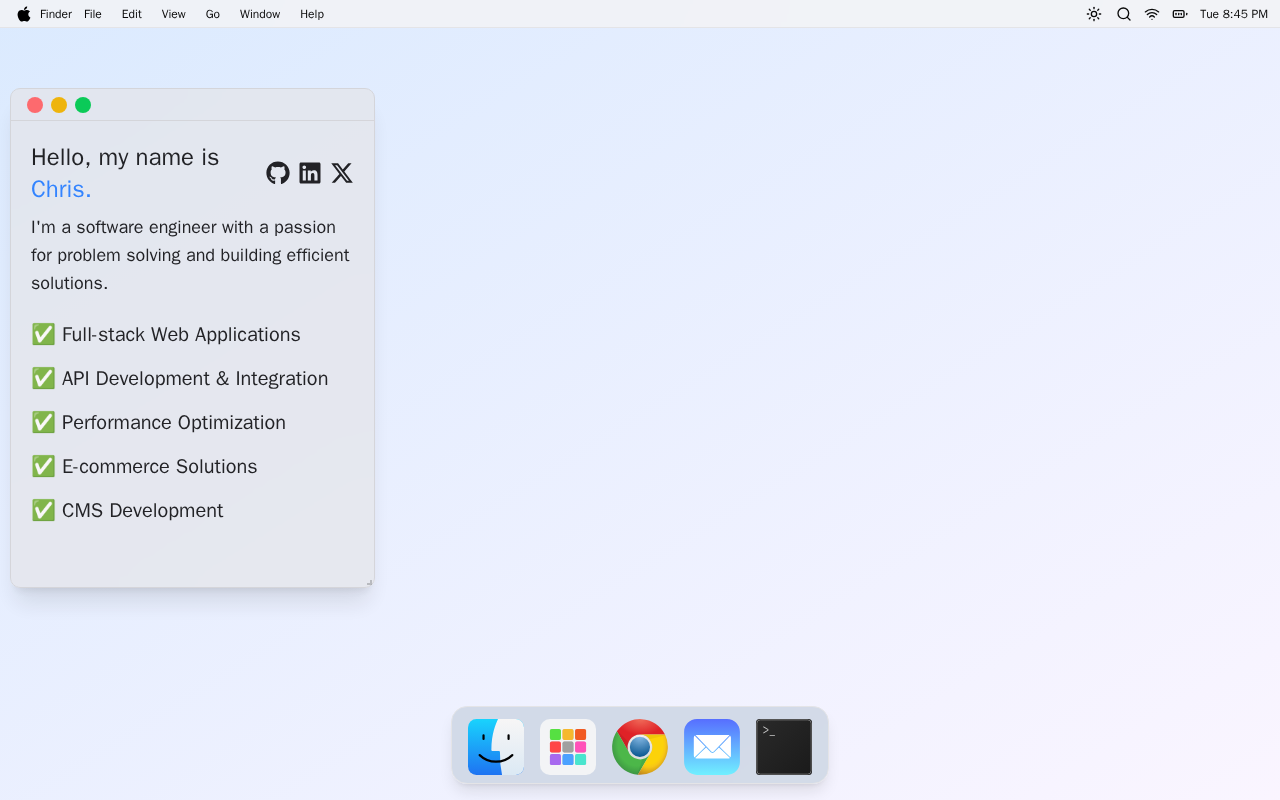Click the window resize handle corner
The height and width of the screenshot is (800, 1280).
pyautogui.click(x=369, y=582)
